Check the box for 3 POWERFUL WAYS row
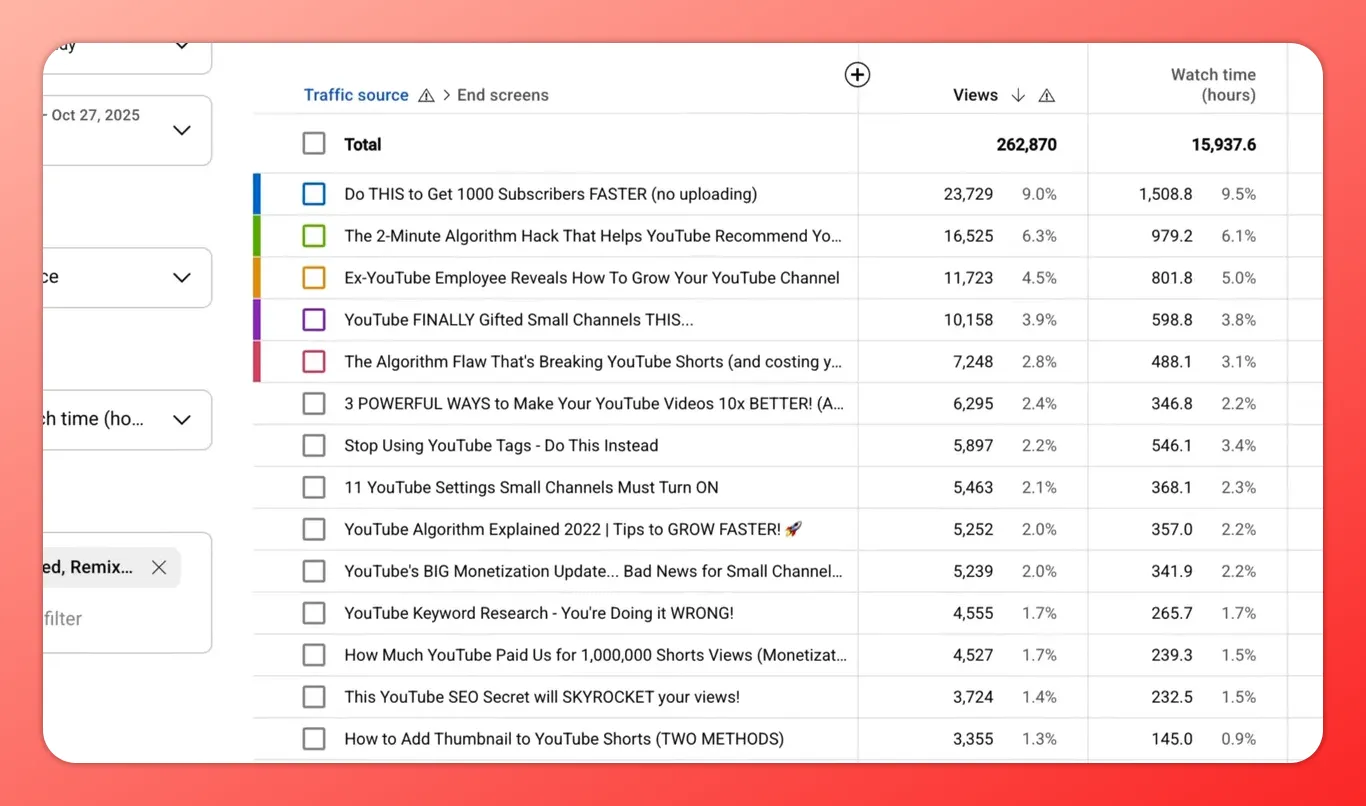 coord(314,403)
